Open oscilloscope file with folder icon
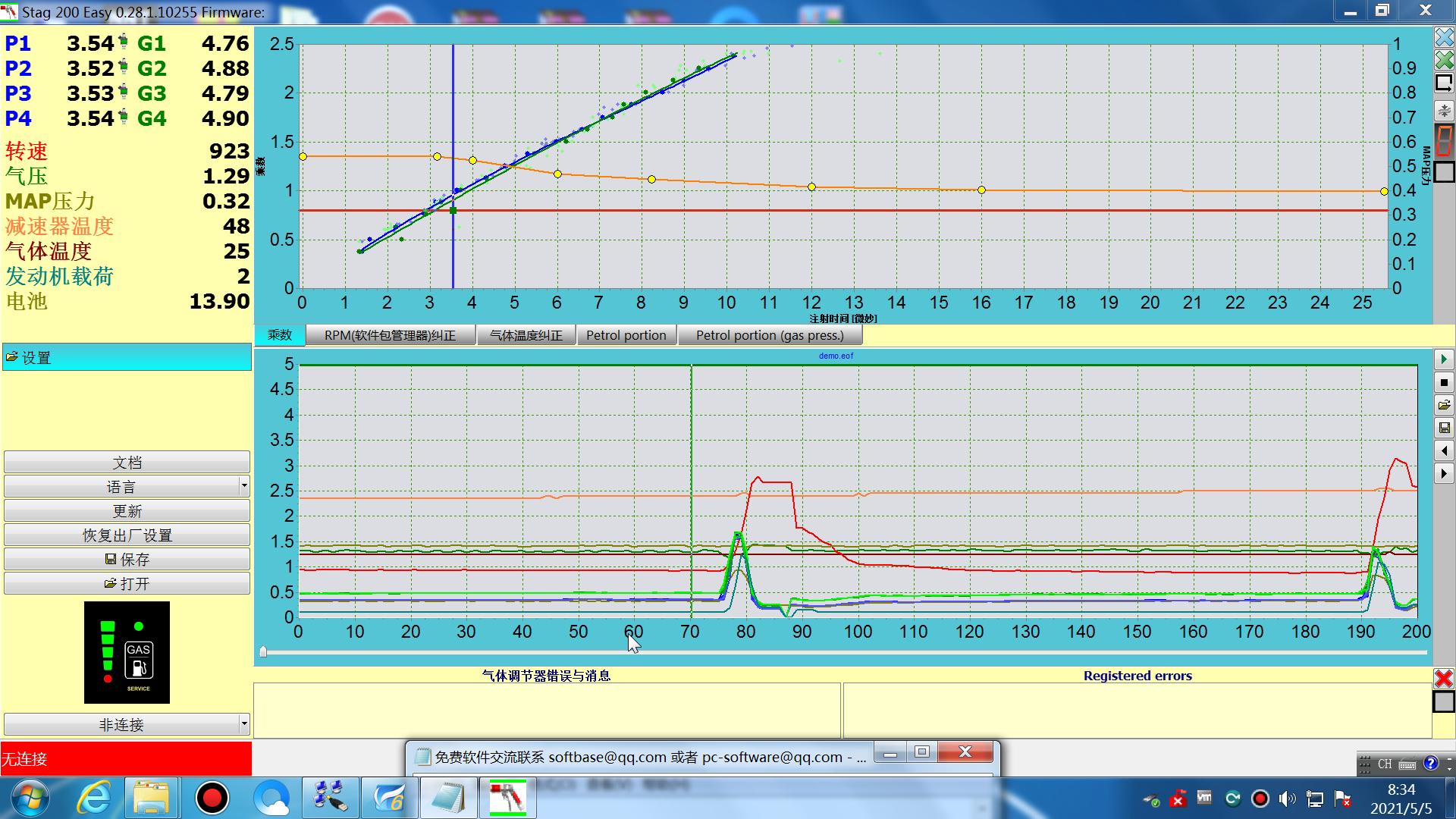Screen dimensions: 1456x819 (x=1444, y=405)
